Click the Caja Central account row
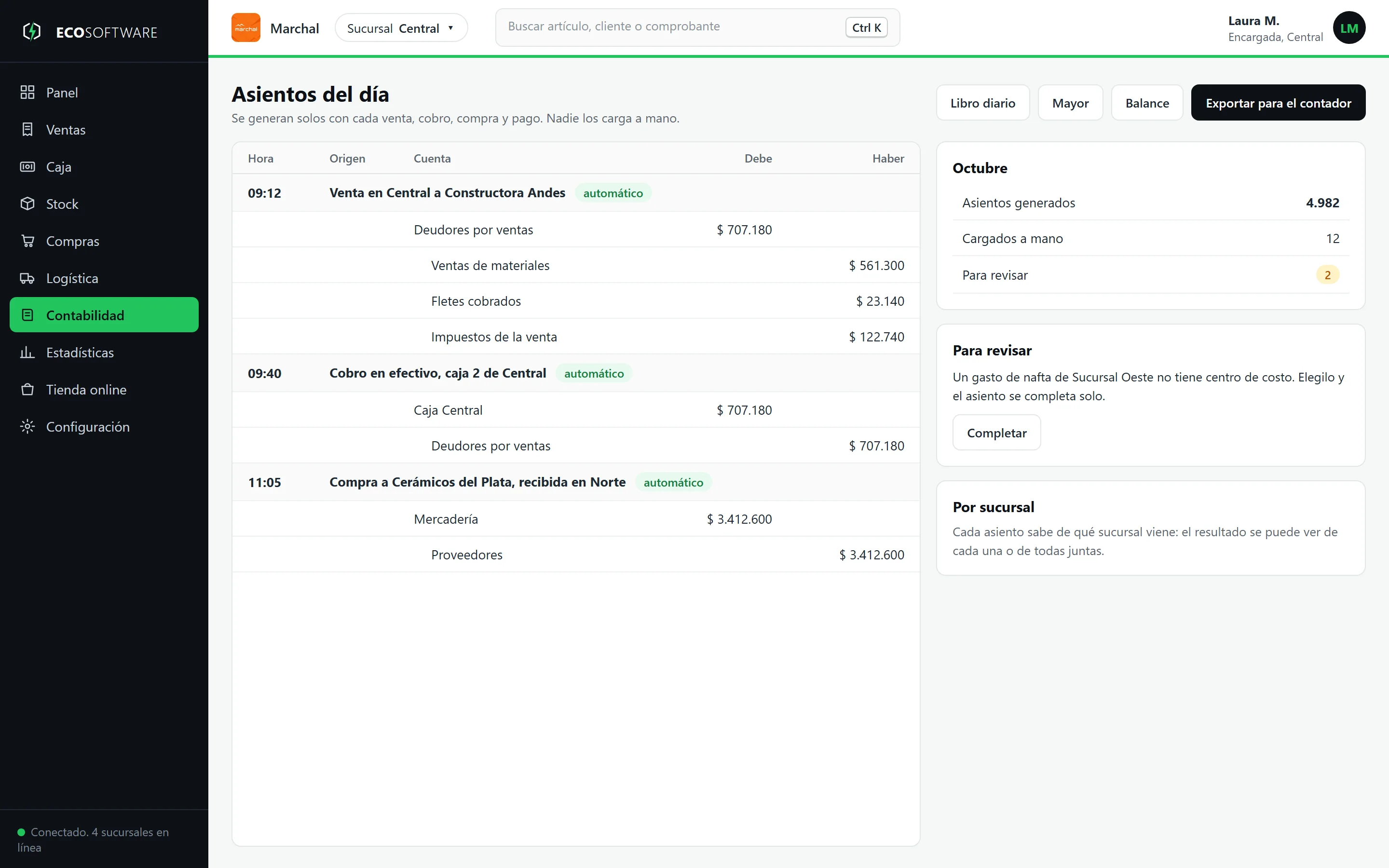This screenshot has width=1389, height=868. (x=576, y=410)
